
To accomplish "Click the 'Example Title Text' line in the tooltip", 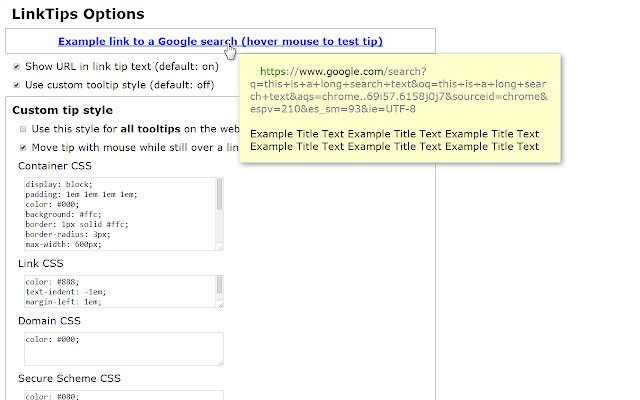I will coord(395,140).
